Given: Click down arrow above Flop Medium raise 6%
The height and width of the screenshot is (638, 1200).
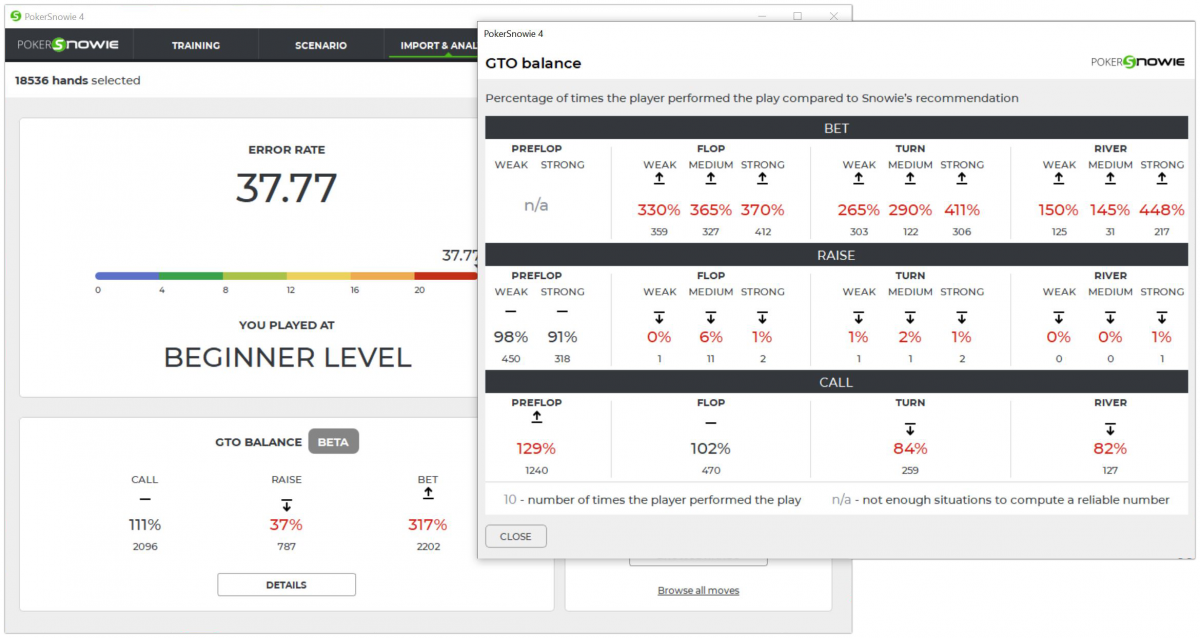Looking at the screenshot, I should [710, 316].
